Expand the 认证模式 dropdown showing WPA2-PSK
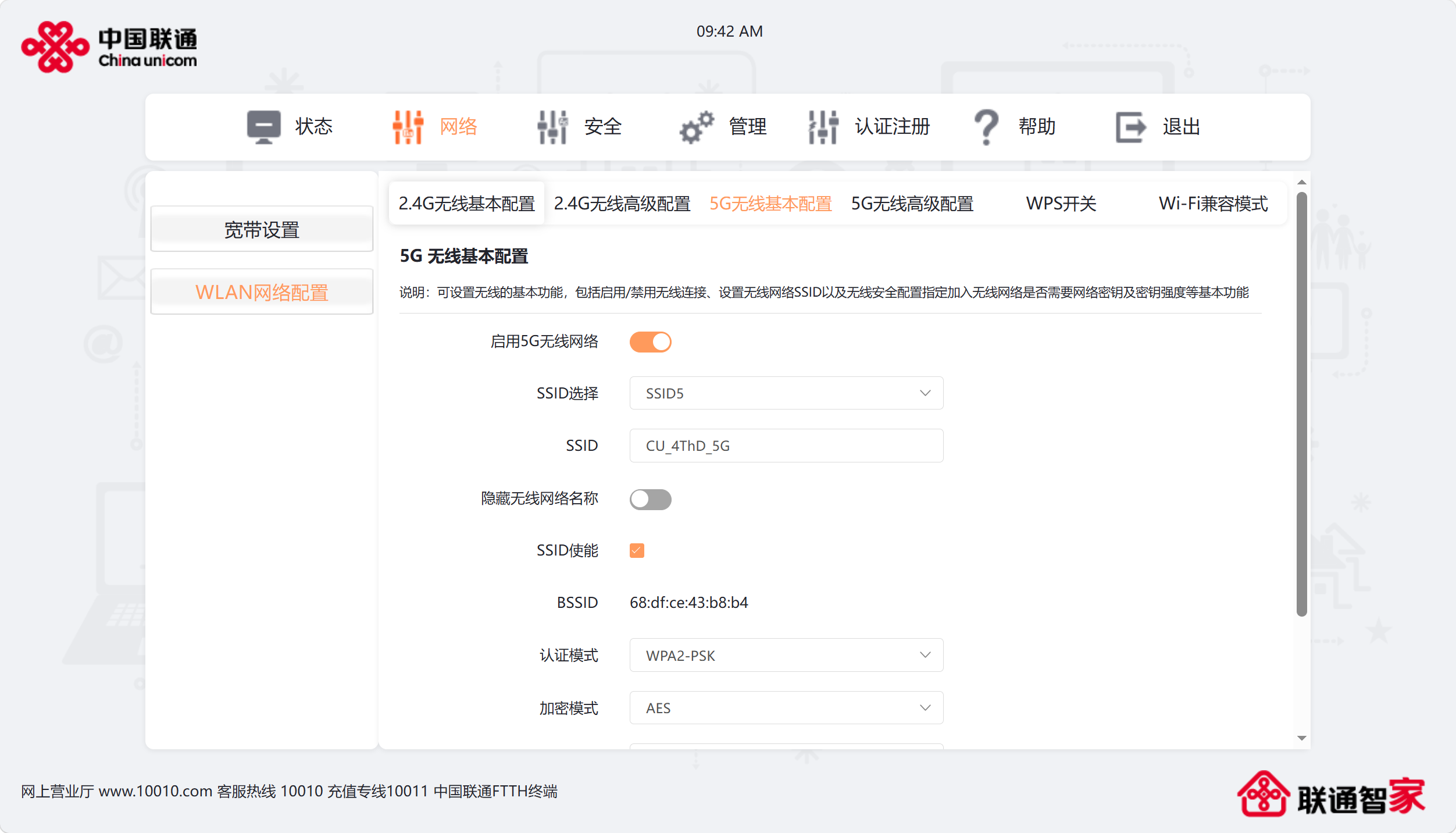The width and height of the screenshot is (1456, 833). (x=786, y=655)
